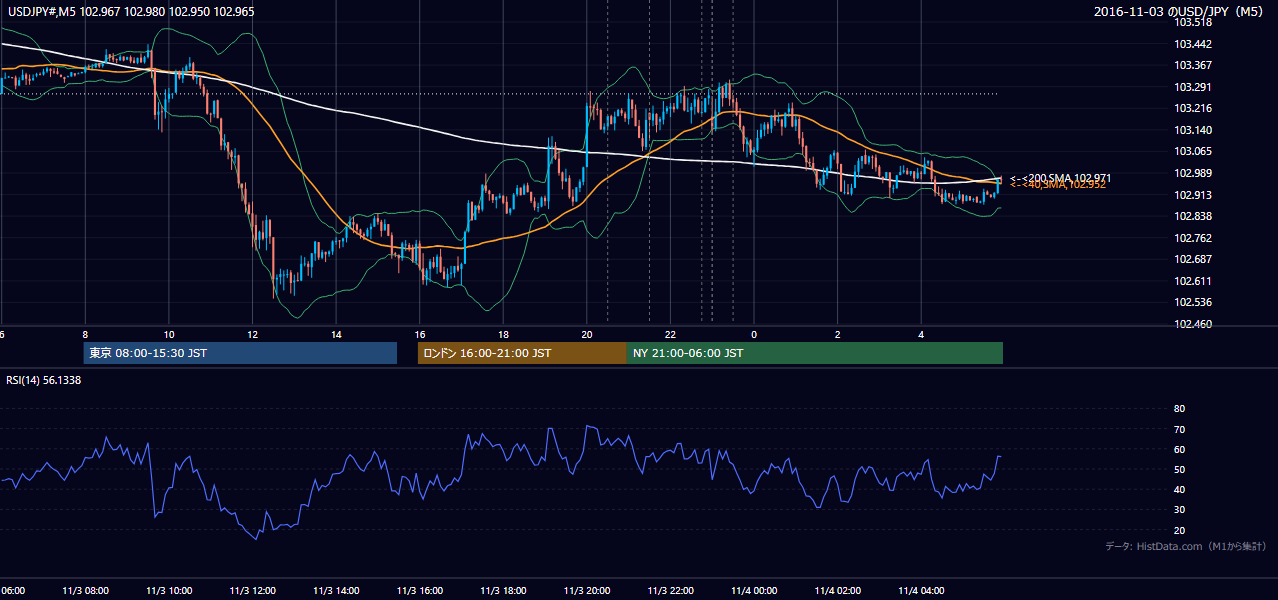
Task: Select the ロンドン 16:00-21:00 JST session bar
Action: 522,353
